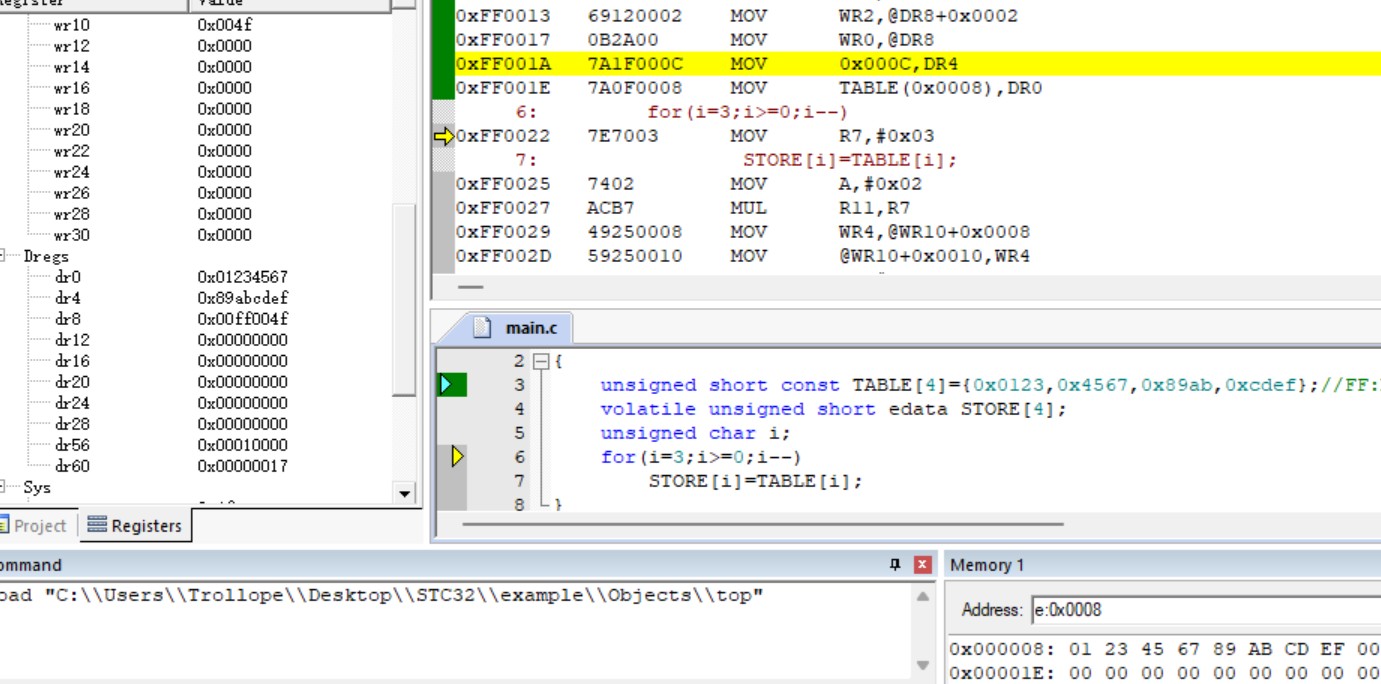The width and height of the screenshot is (1381, 684).
Task: Click STORE[i]=TABLE[i] on main.c line 7
Action: point(755,481)
